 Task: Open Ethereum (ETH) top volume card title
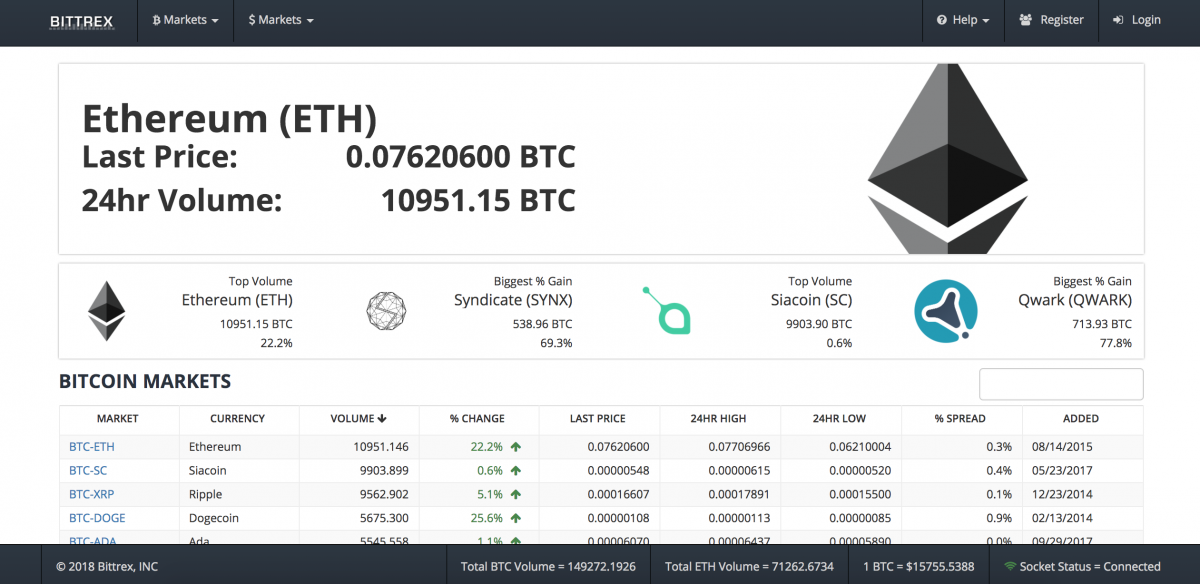tap(237, 300)
